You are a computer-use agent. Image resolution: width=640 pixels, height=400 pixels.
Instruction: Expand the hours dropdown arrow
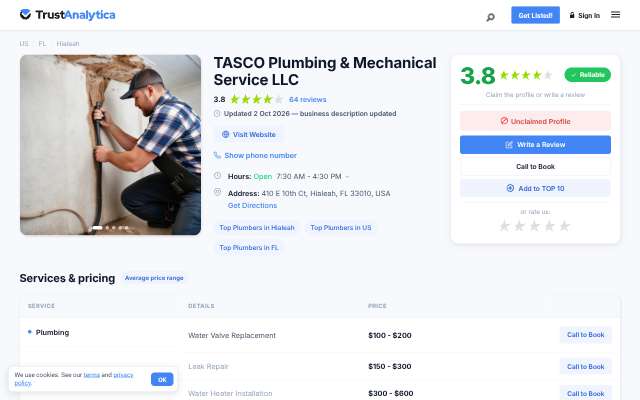347,177
